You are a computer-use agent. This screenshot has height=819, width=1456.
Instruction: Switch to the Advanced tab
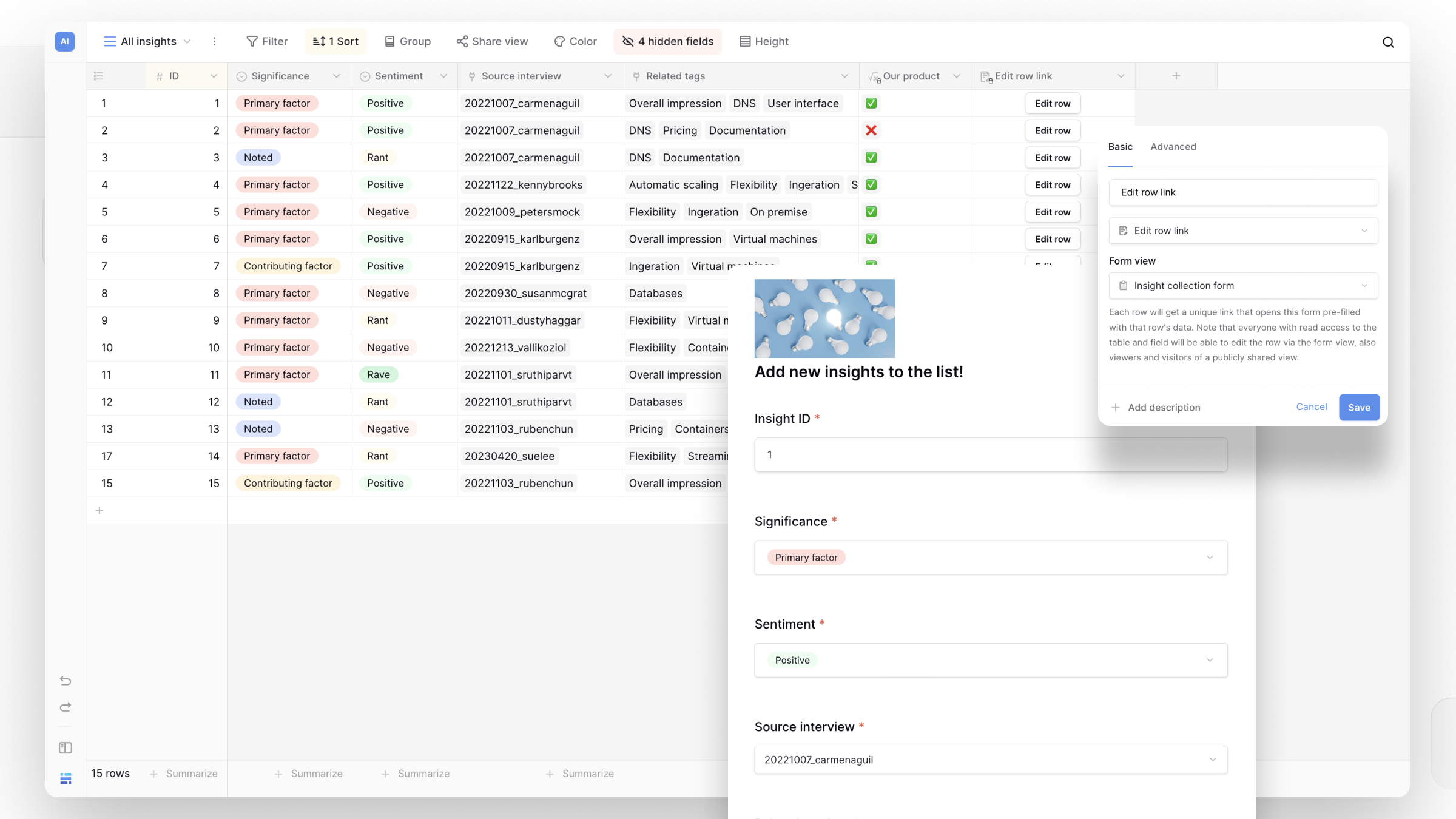point(1173,147)
